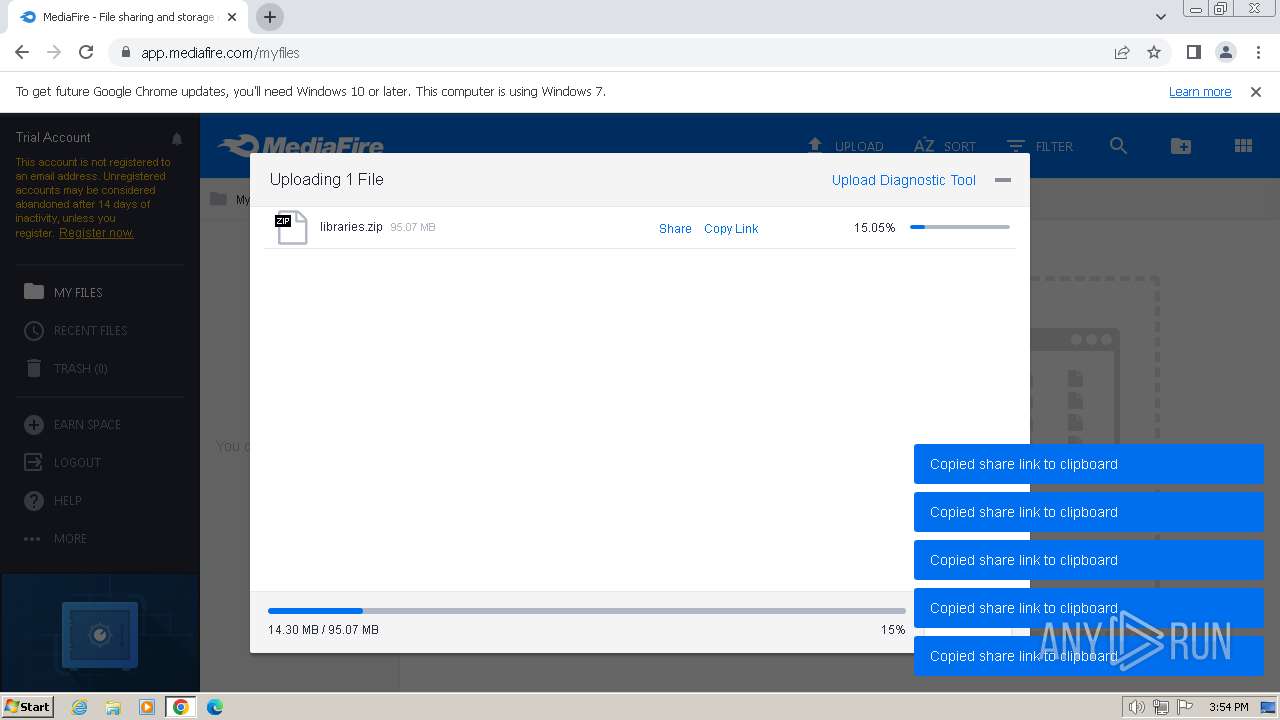The height and width of the screenshot is (720, 1280).
Task: Dismiss the top clipboard notification
Action: [x=1089, y=464]
